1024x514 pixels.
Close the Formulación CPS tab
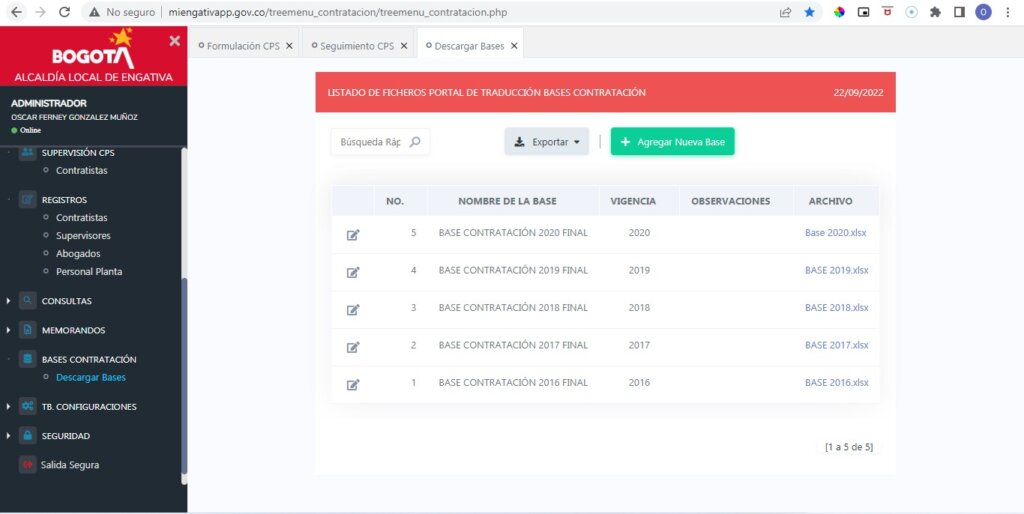(x=289, y=46)
